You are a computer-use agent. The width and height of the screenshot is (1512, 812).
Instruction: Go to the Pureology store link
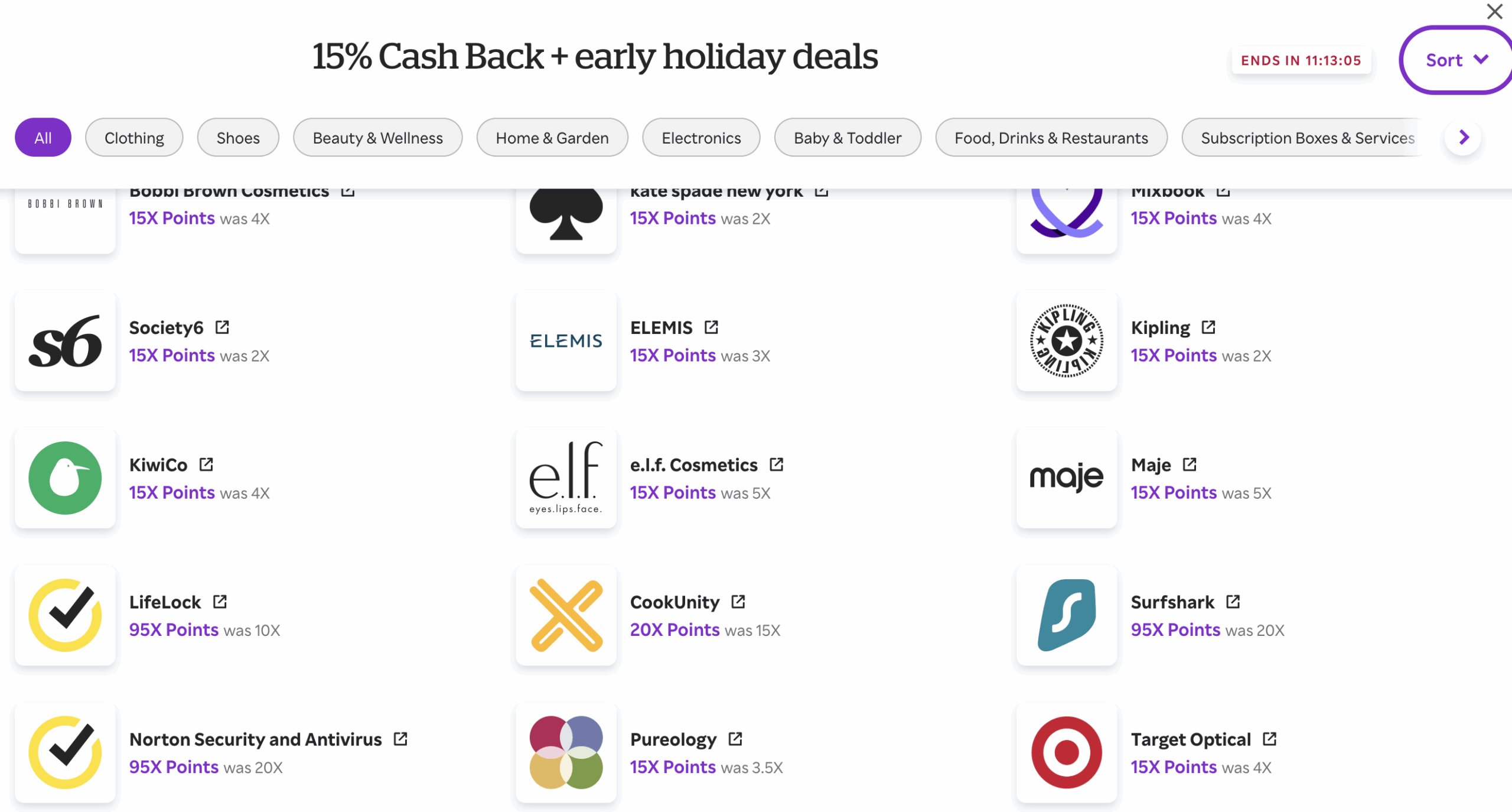pyautogui.click(x=673, y=739)
